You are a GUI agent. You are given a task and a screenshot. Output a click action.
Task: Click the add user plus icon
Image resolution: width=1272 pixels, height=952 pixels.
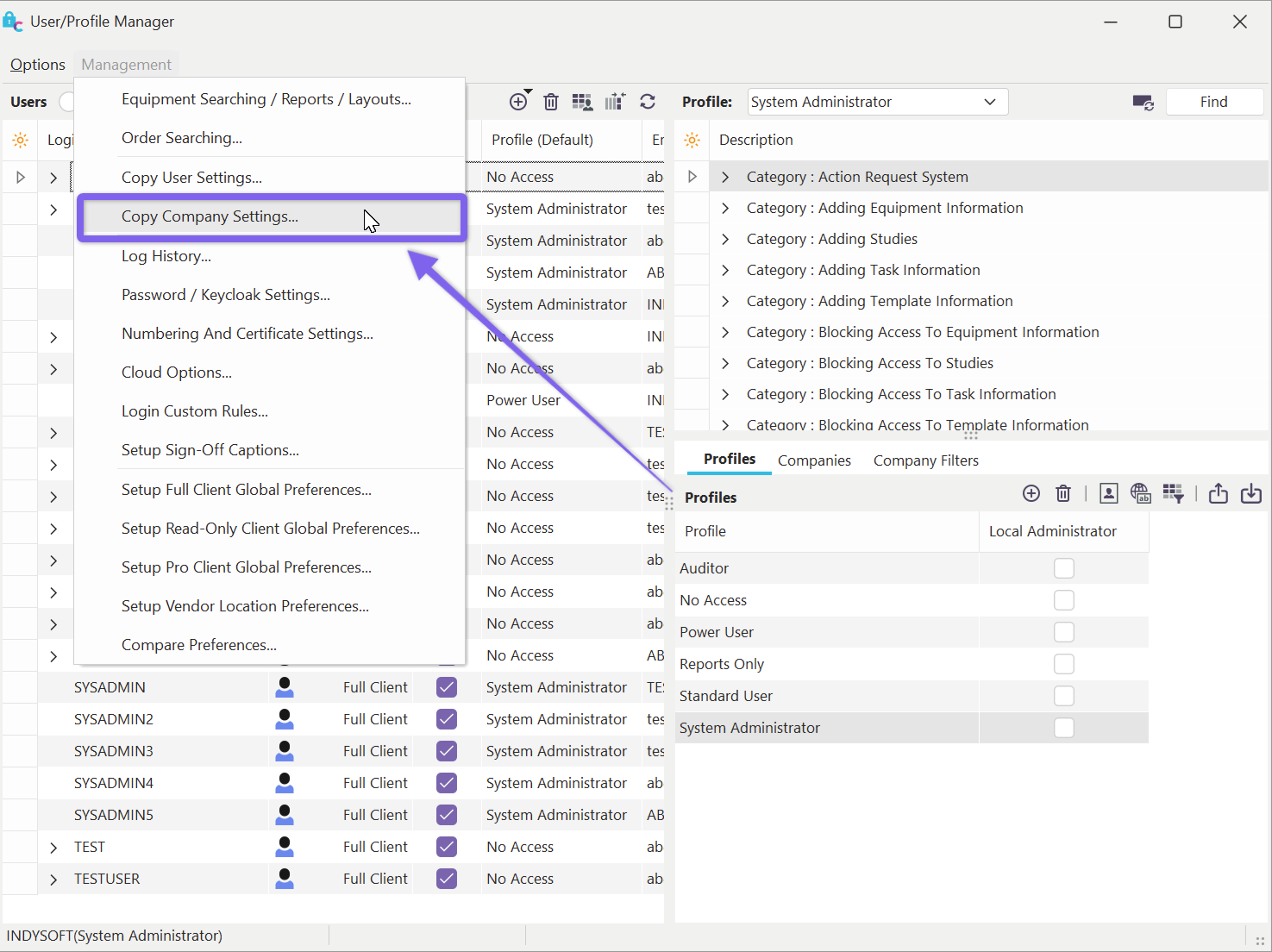[x=518, y=102]
